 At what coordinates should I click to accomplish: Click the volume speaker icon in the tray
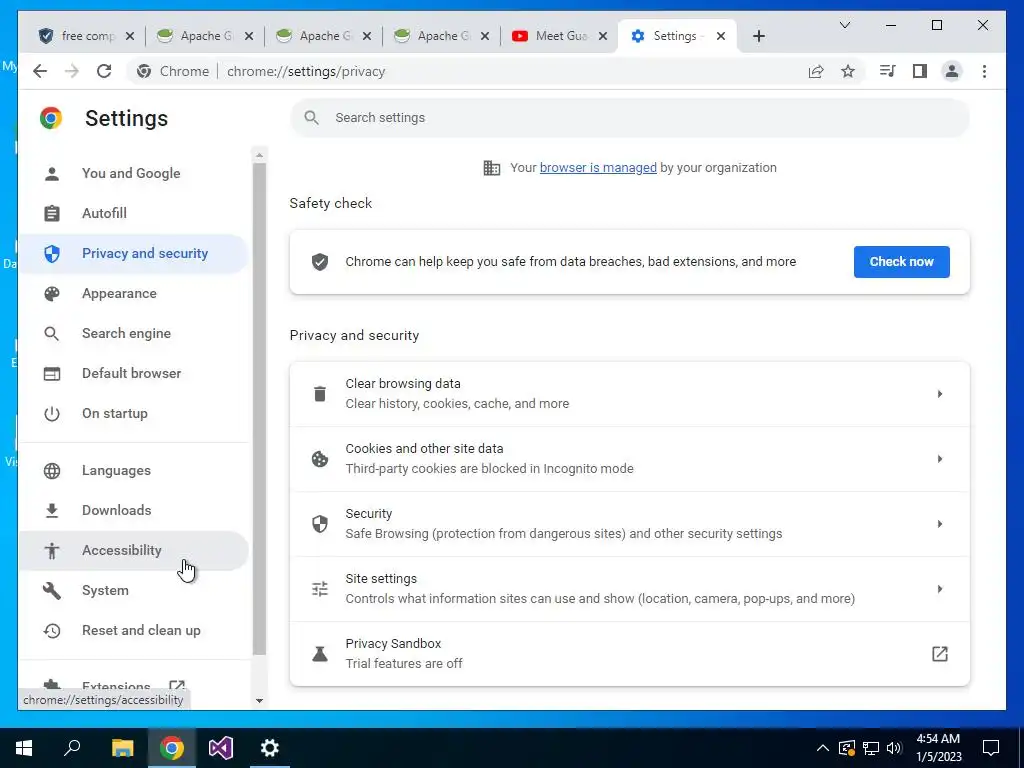(894, 748)
